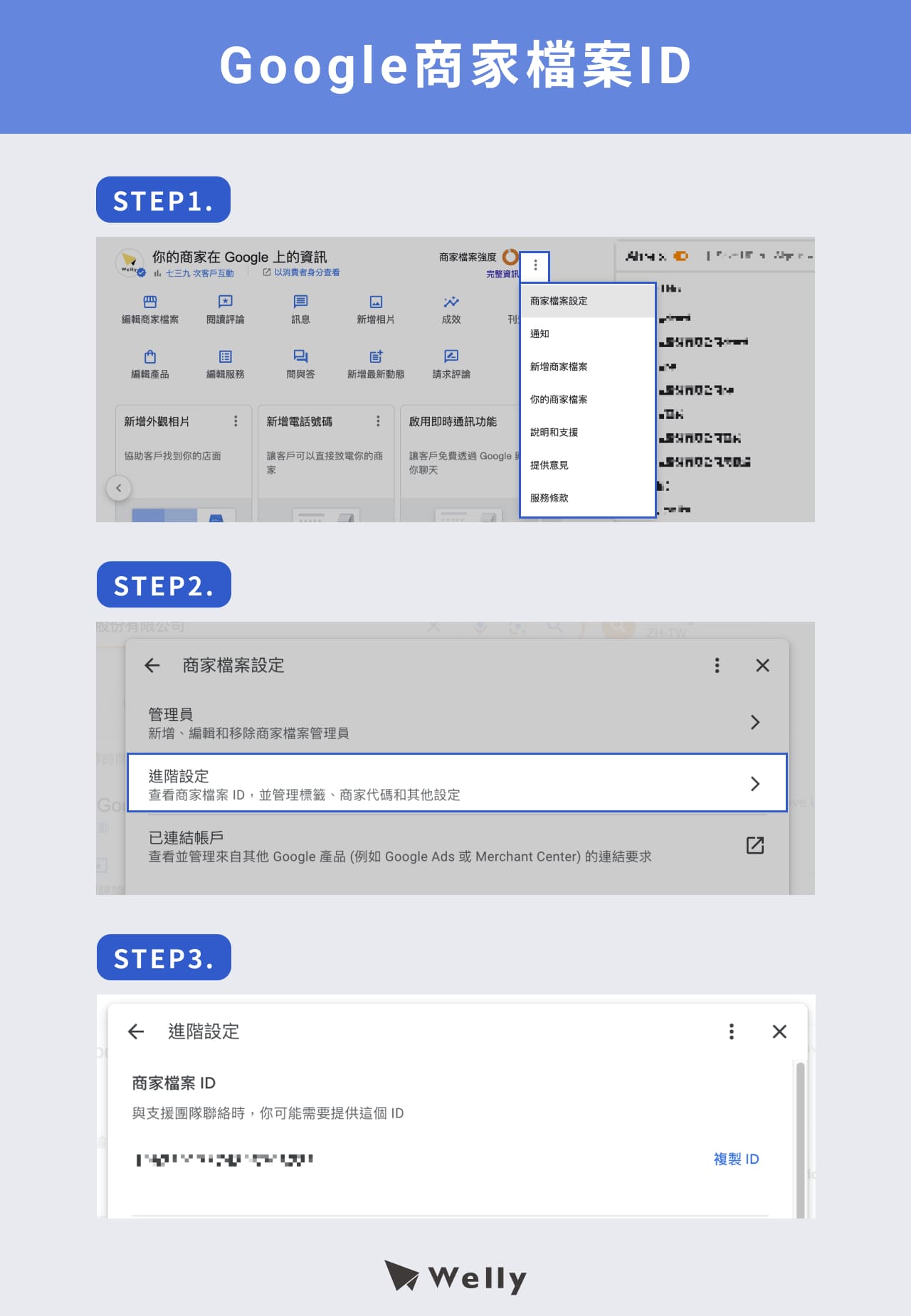Image resolution: width=911 pixels, height=1316 pixels.
Task: Click the blurred 商家檔案 ID value
Action: coord(225,1160)
